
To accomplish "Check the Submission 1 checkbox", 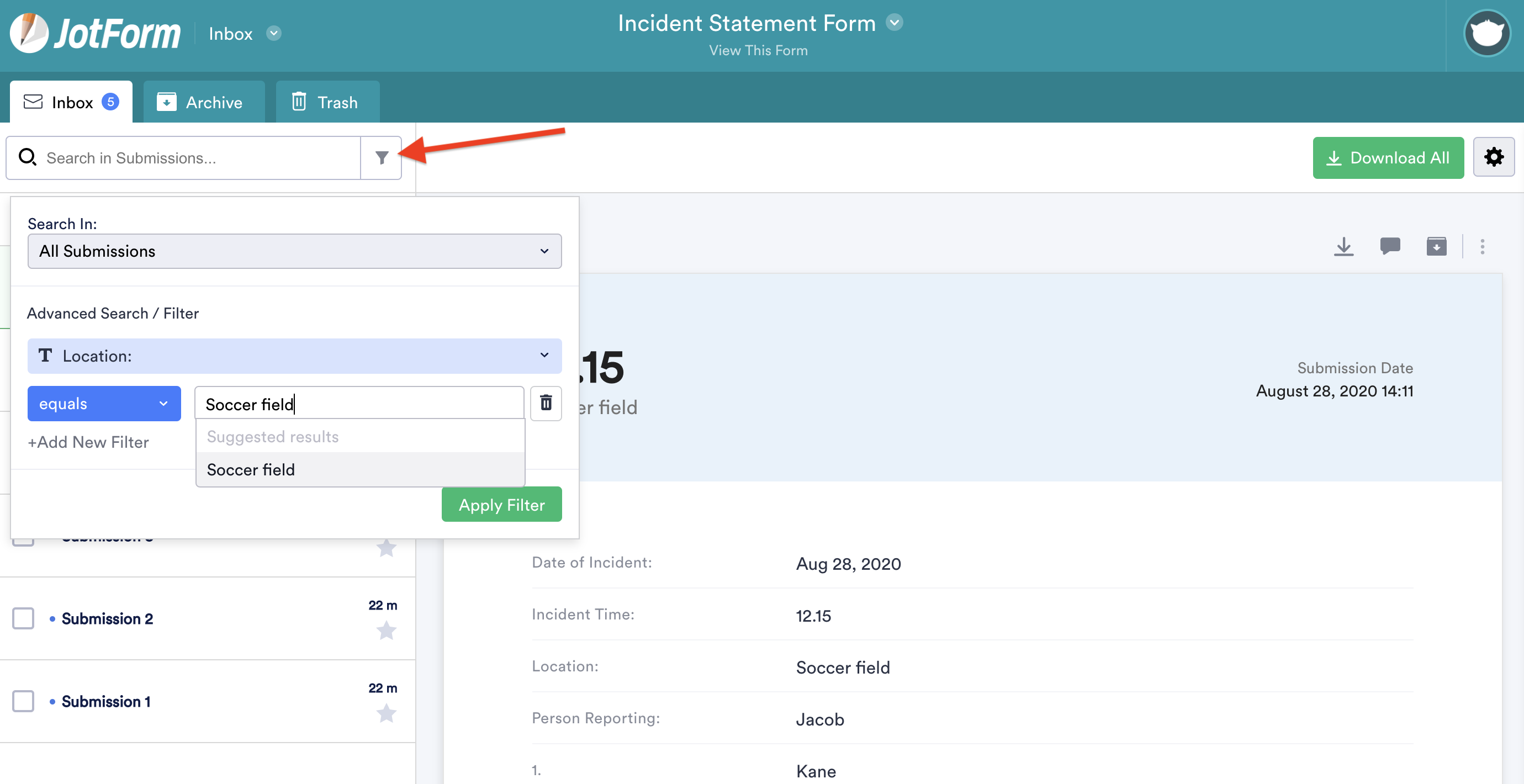I will click(23, 701).
